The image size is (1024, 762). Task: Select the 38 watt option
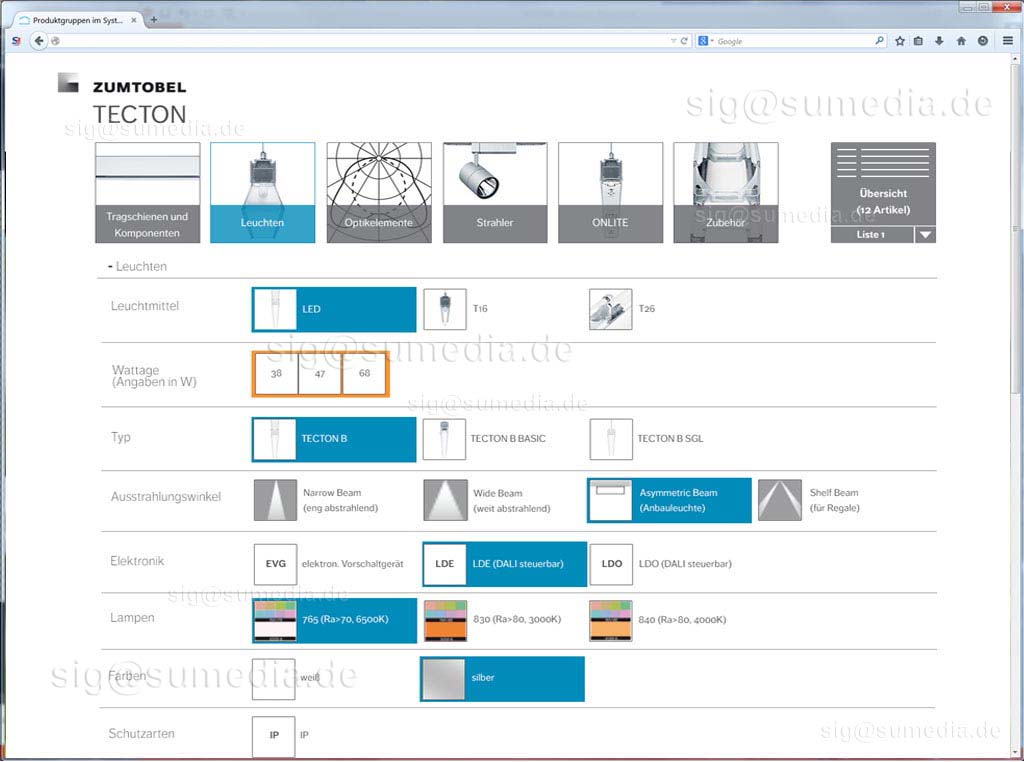[x=276, y=373]
